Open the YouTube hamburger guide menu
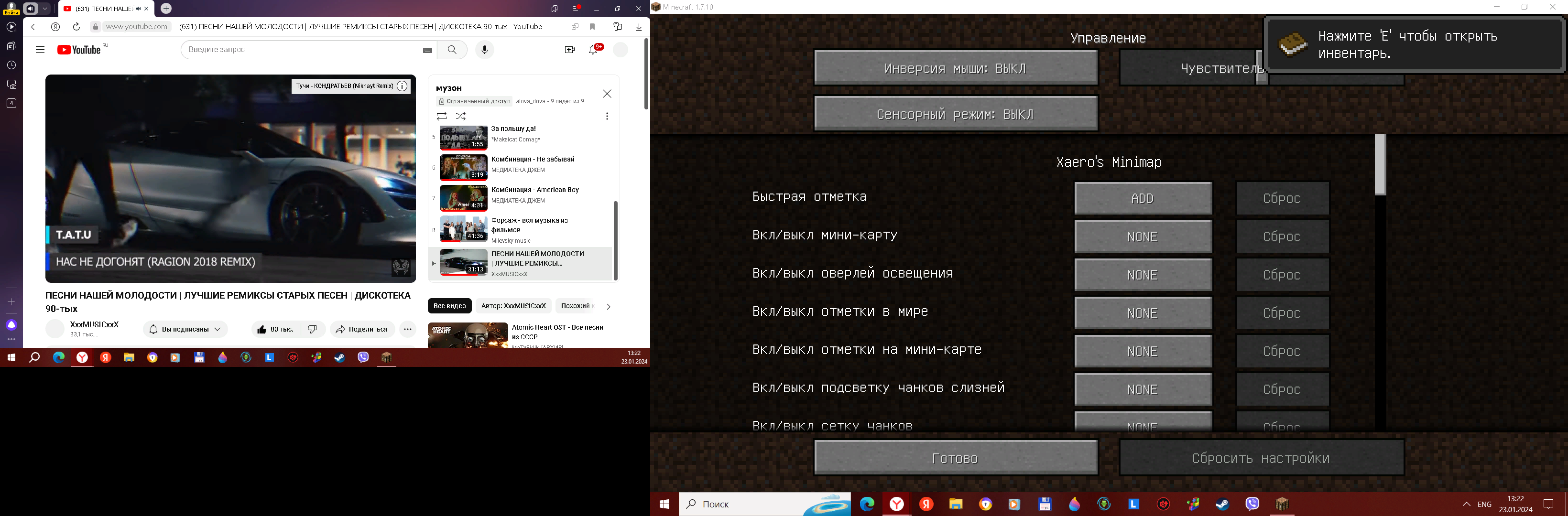Image resolution: width=1568 pixels, height=516 pixels. [x=40, y=50]
